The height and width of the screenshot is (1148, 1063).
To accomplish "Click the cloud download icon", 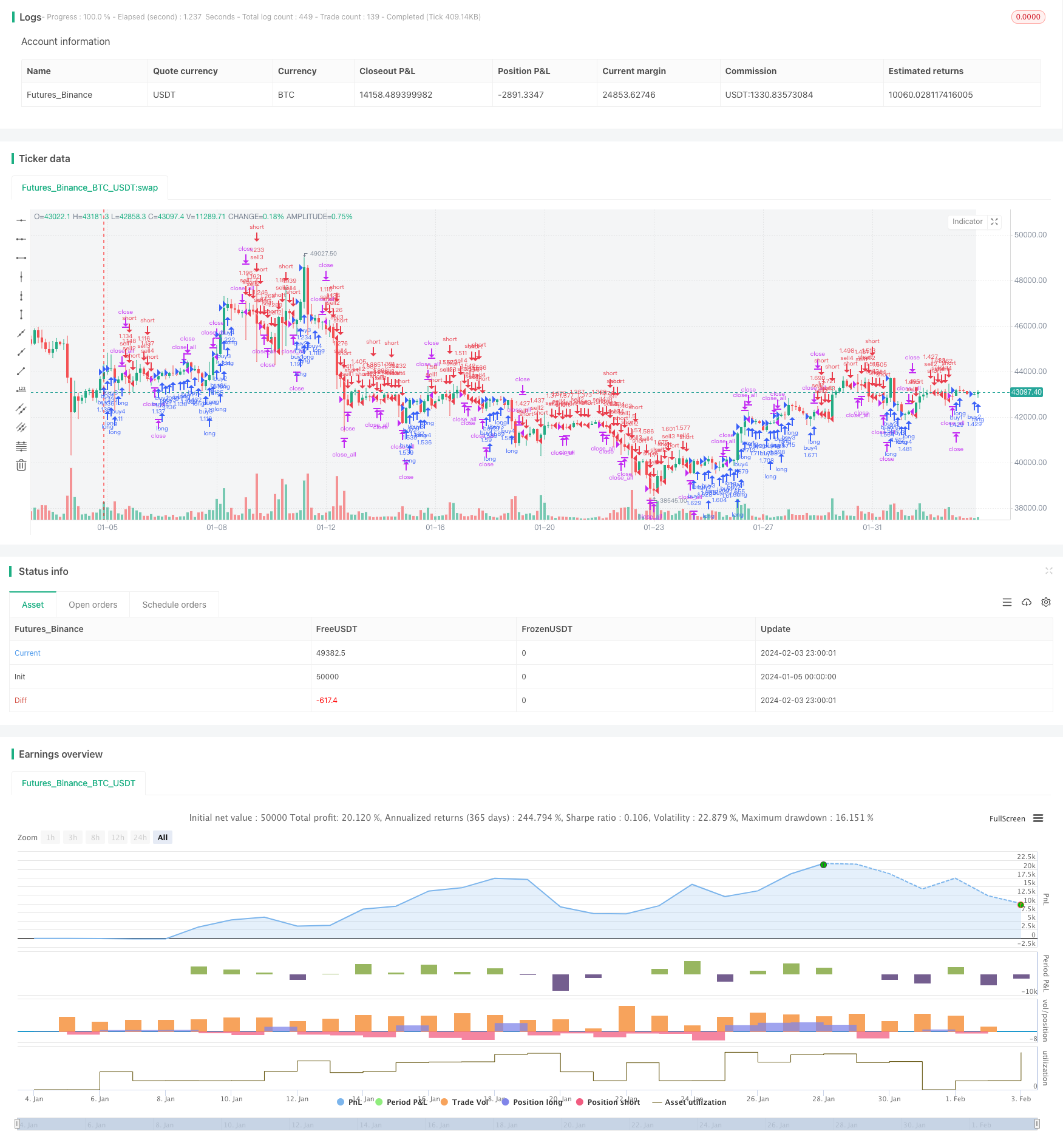I will click(1026, 602).
